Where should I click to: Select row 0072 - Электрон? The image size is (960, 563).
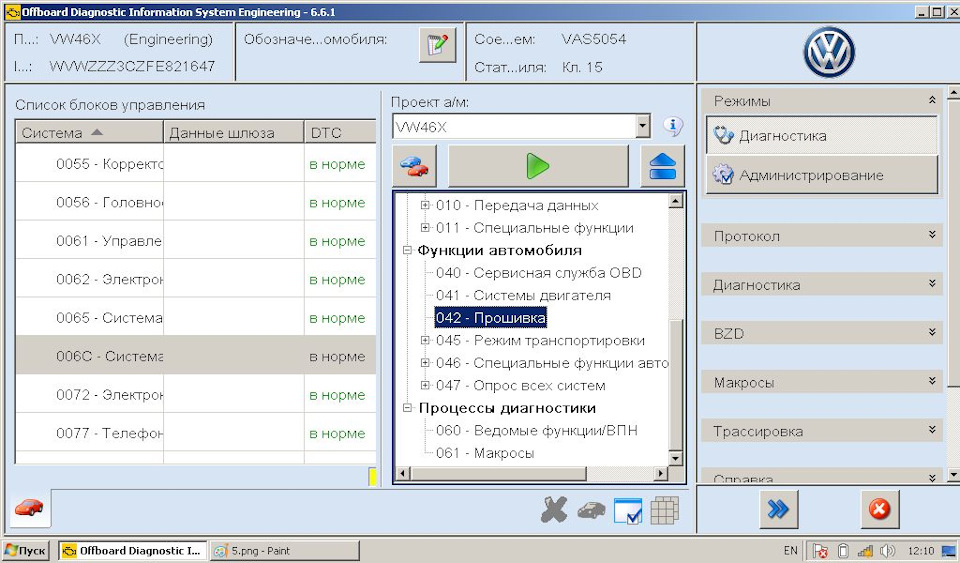(x=196, y=395)
